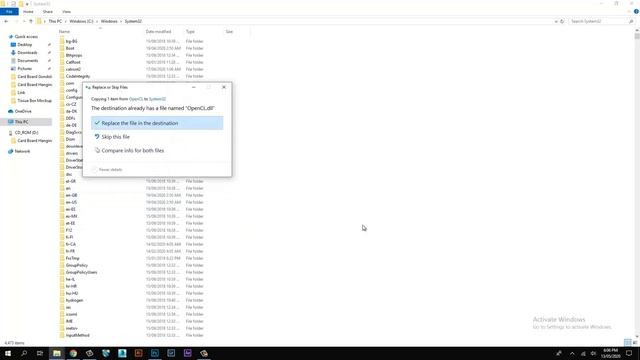Show hidden system tray icons
The height and width of the screenshot is (360, 640).
[x=572, y=353]
